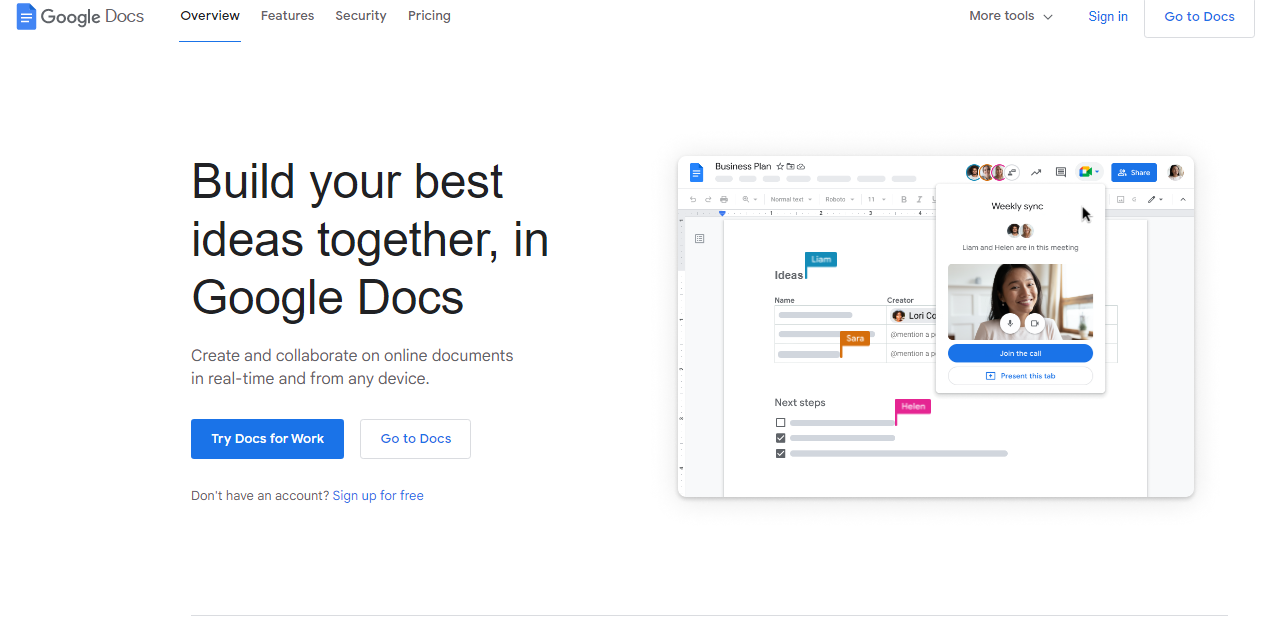
Task: Click the first collaborator avatar
Action: tap(973, 172)
